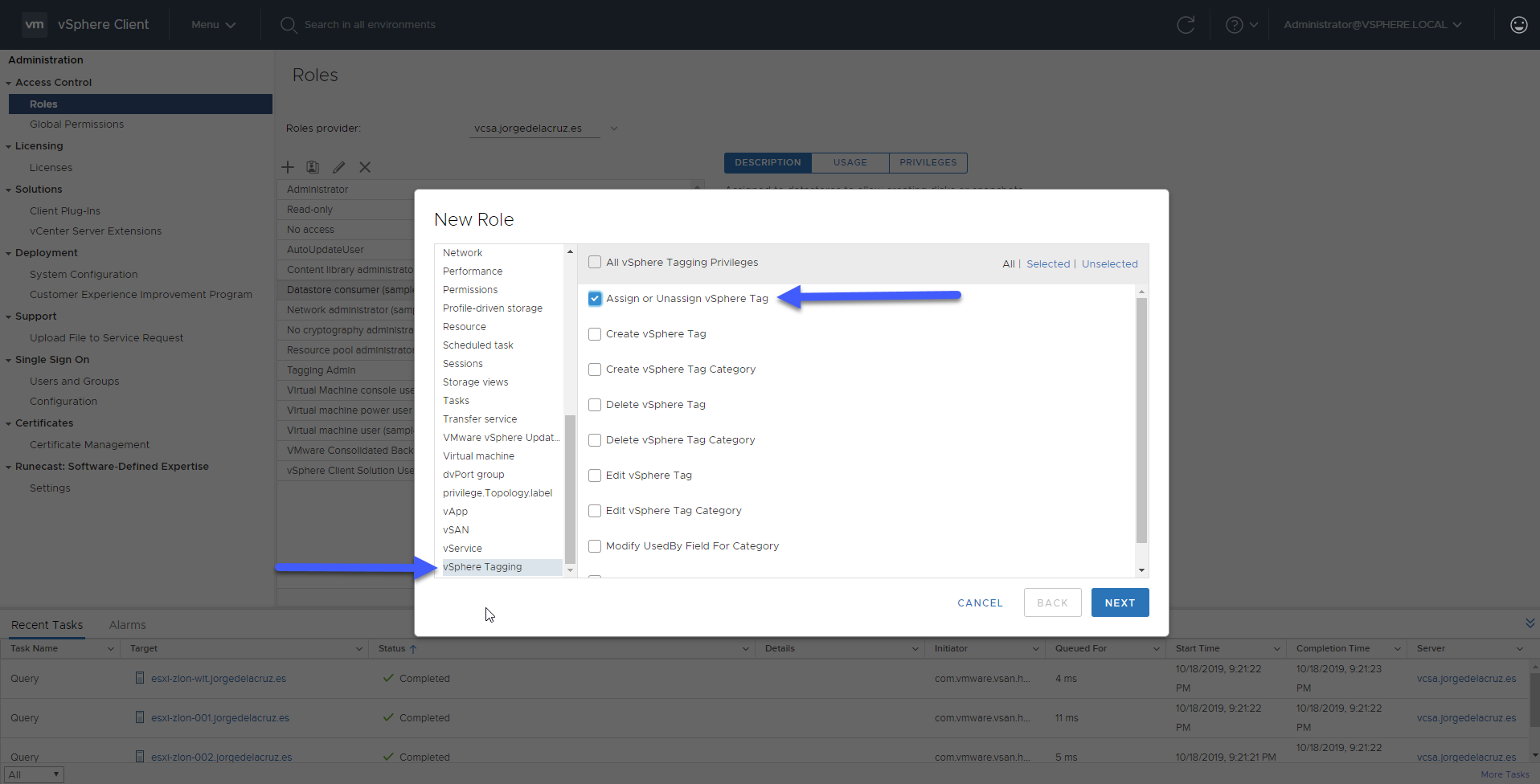The width and height of the screenshot is (1540, 784).
Task: Enable All vSphere Tagging Privileges checkbox
Action: tap(595, 262)
